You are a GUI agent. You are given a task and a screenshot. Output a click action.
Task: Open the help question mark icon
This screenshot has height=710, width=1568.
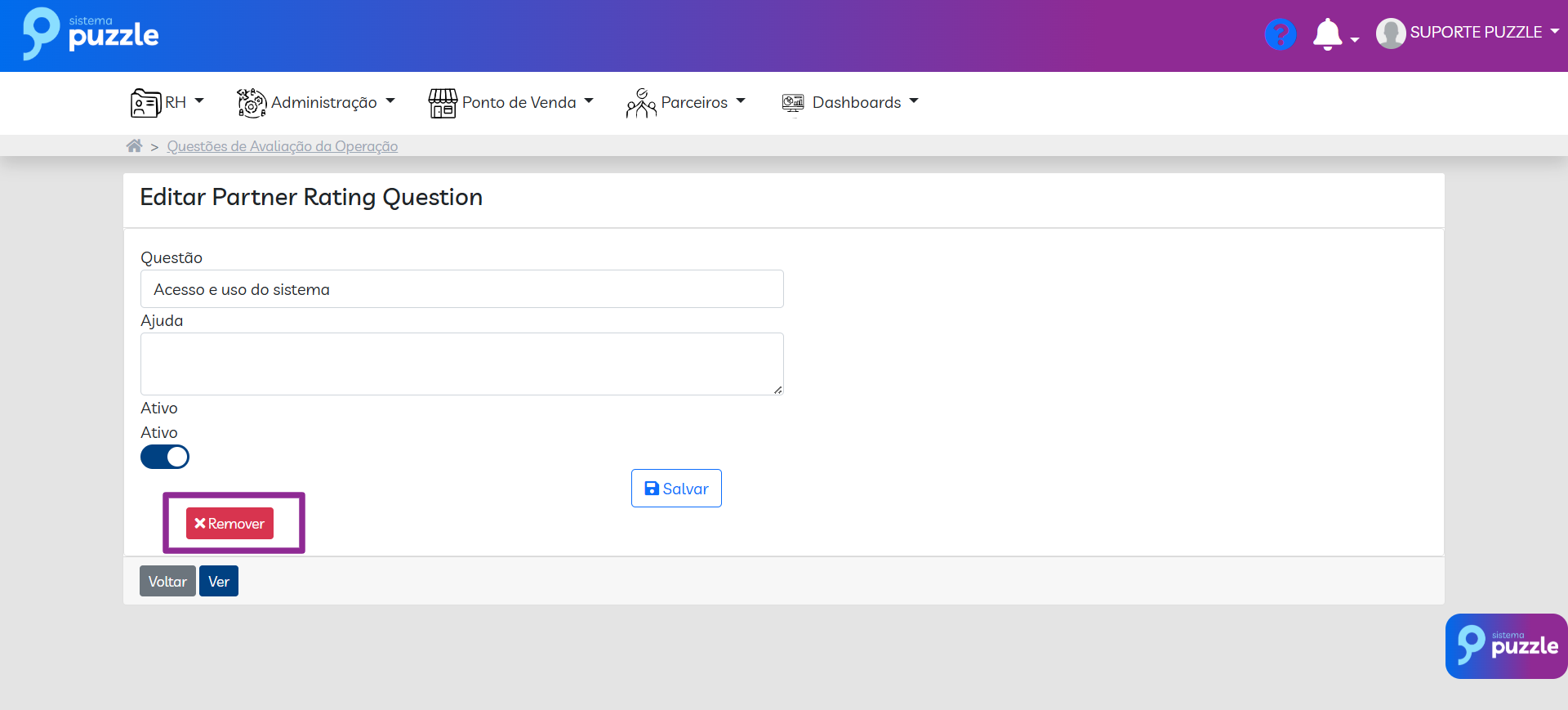point(1280,34)
